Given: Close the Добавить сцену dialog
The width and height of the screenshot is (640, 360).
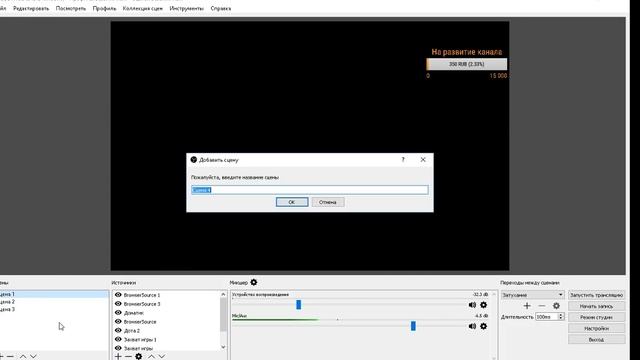Looking at the screenshot, I should 423,160.
